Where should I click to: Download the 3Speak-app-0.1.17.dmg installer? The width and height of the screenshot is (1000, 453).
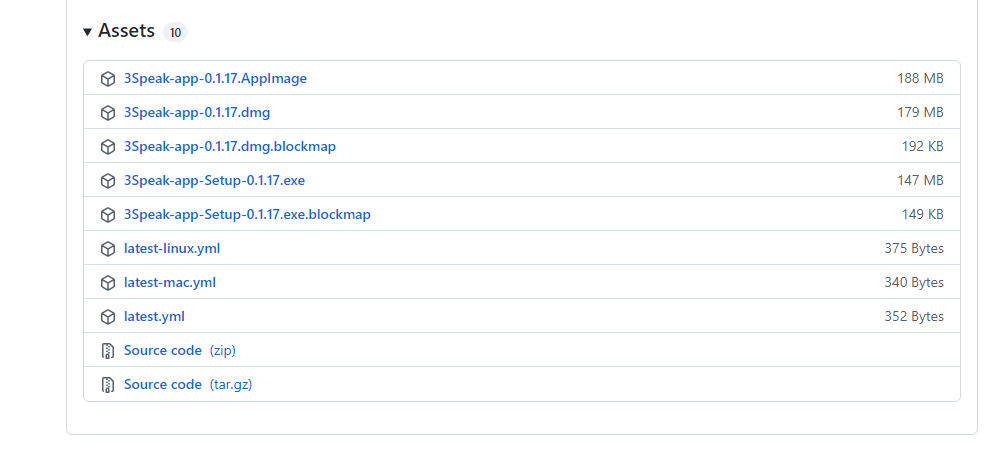pyautogui.click(x=197, y=112)
